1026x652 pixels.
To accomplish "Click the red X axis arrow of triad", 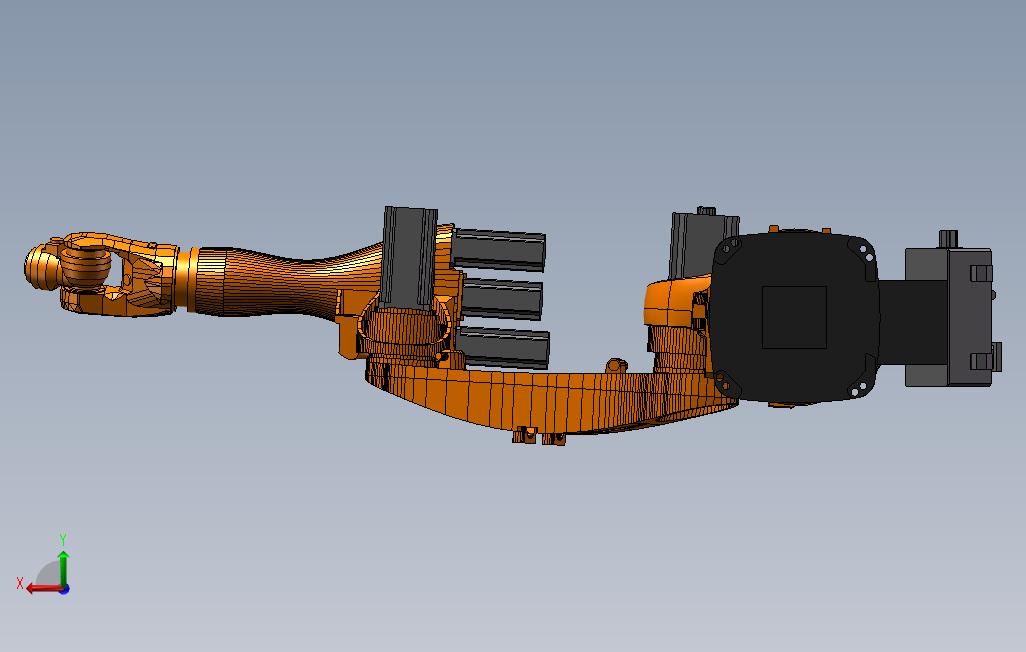I will (x=42, y=589).
